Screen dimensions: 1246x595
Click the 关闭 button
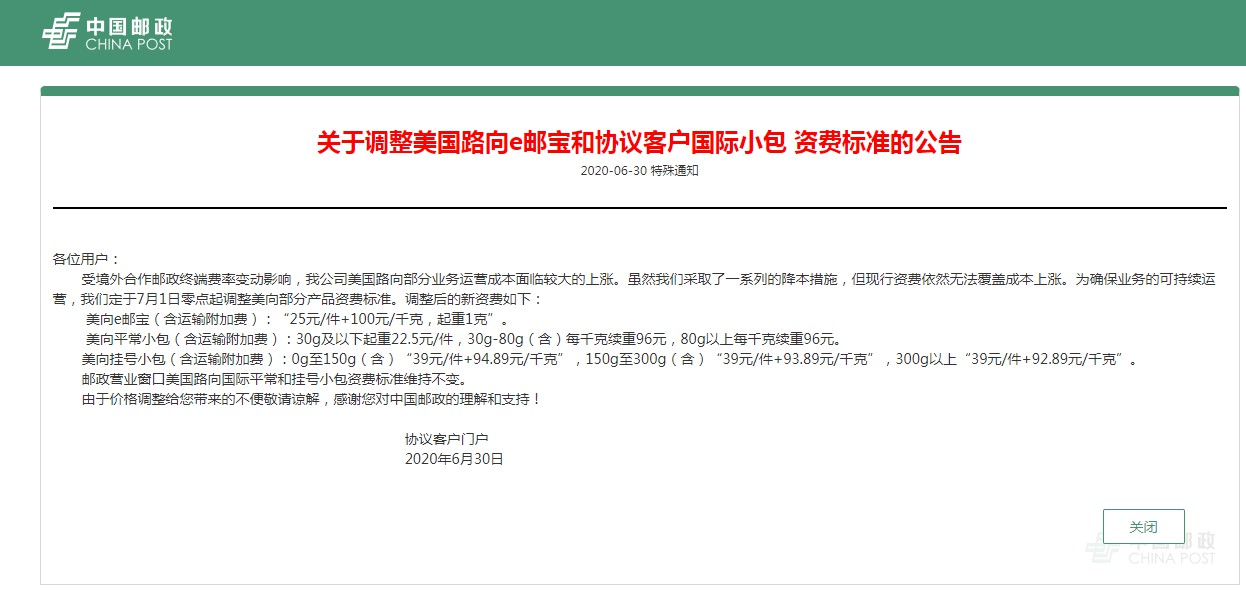1143,527
